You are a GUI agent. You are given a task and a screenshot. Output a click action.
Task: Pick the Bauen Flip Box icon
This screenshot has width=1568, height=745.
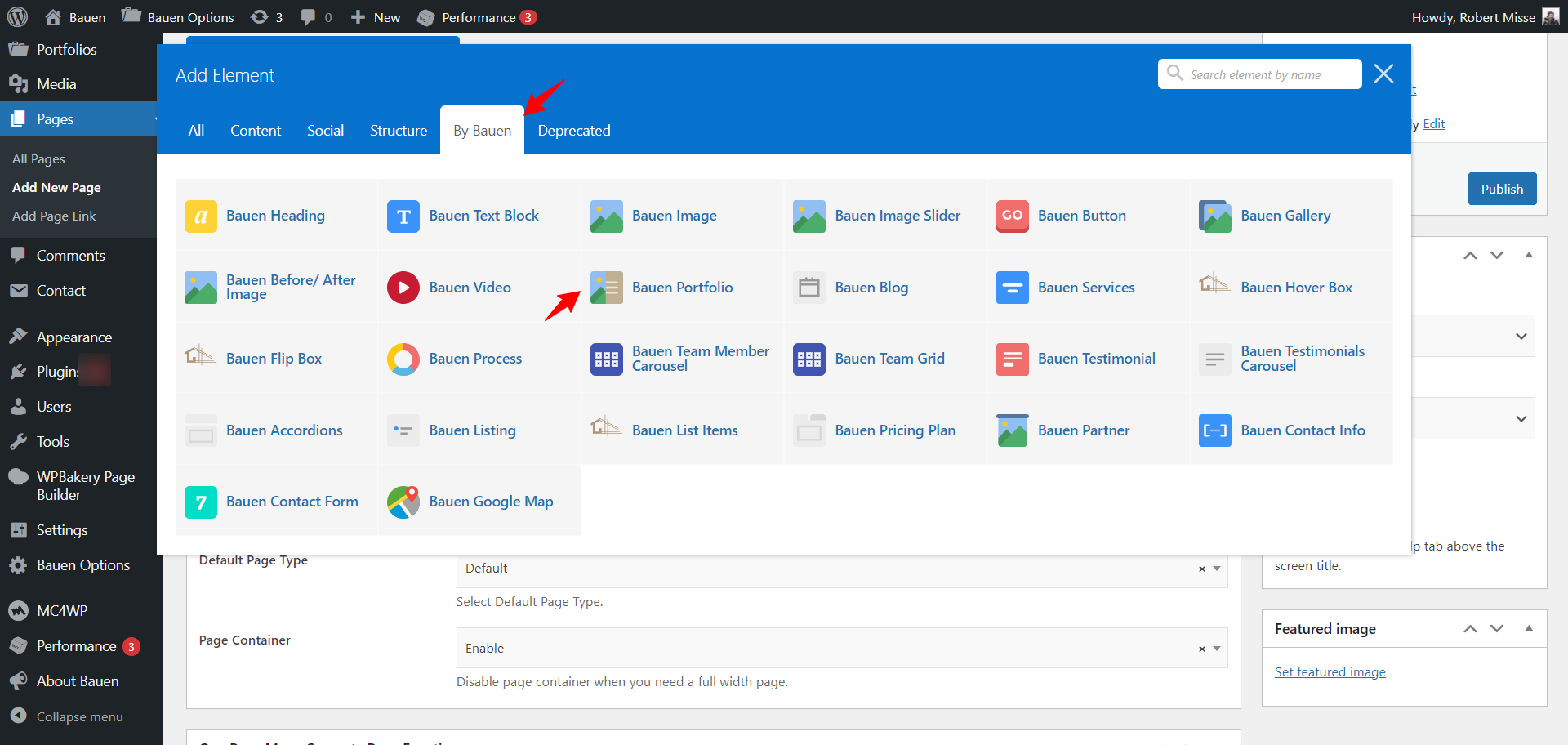click(201, 355)
